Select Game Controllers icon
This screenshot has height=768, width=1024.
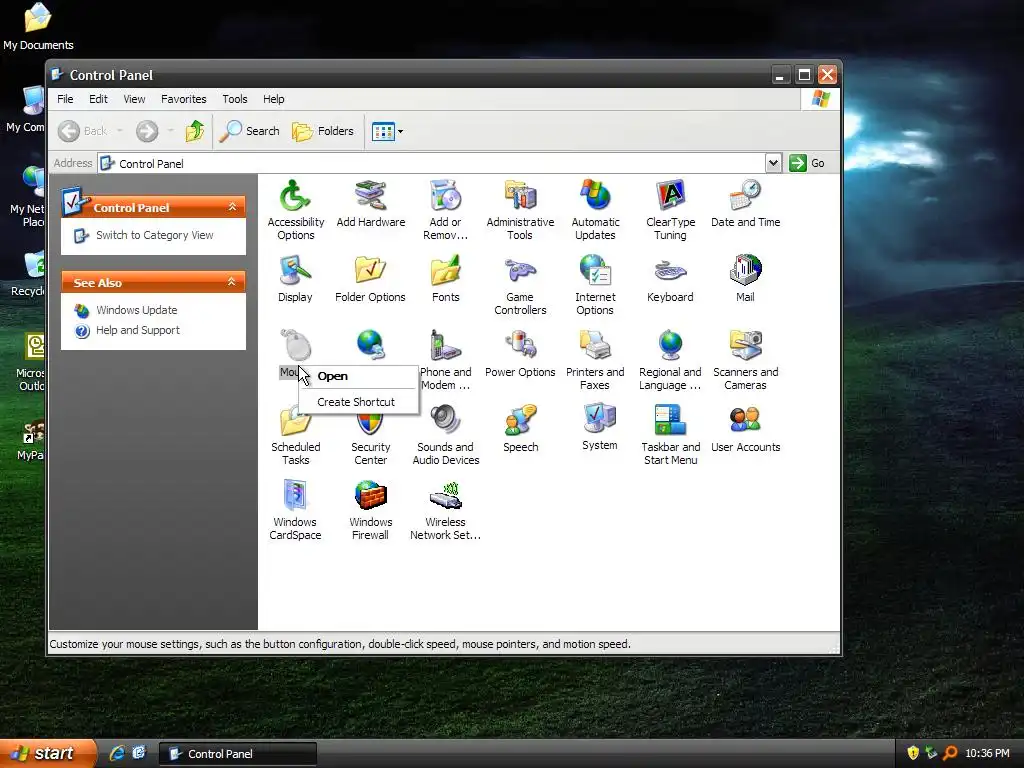tap(520, 285)
